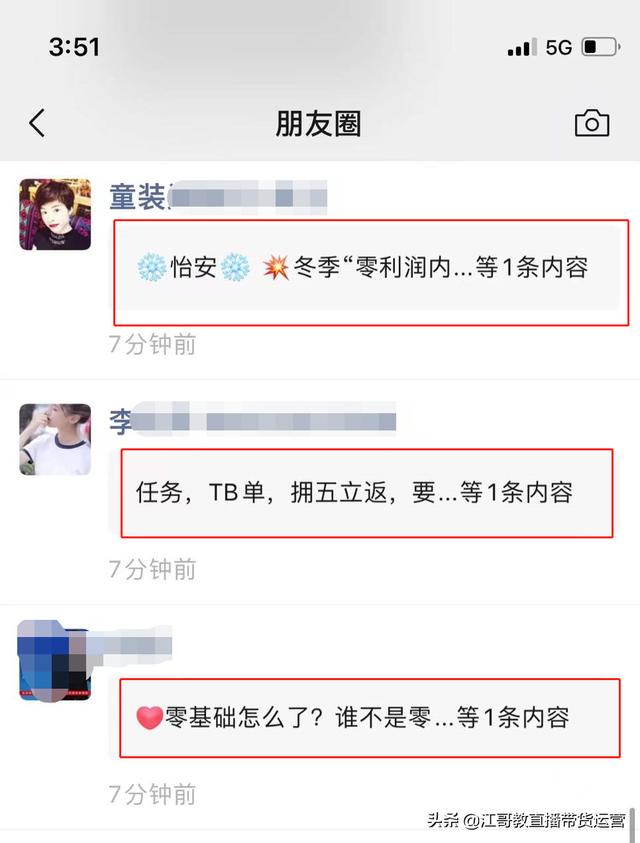Open the blurred blue avatar
Image resolution: width=640 pixels, height=843 pixels.
tap(54, 661)
